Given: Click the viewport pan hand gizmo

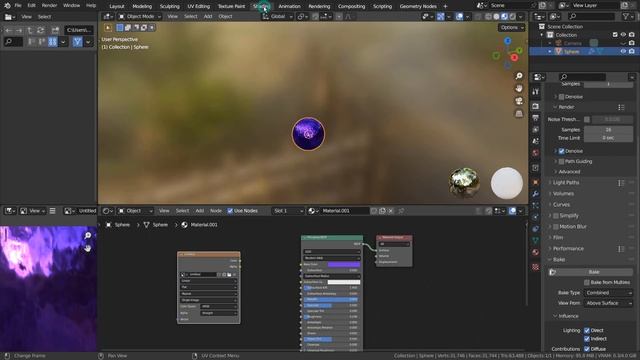Looking at the screenshot, I should (x=519, y=88).
